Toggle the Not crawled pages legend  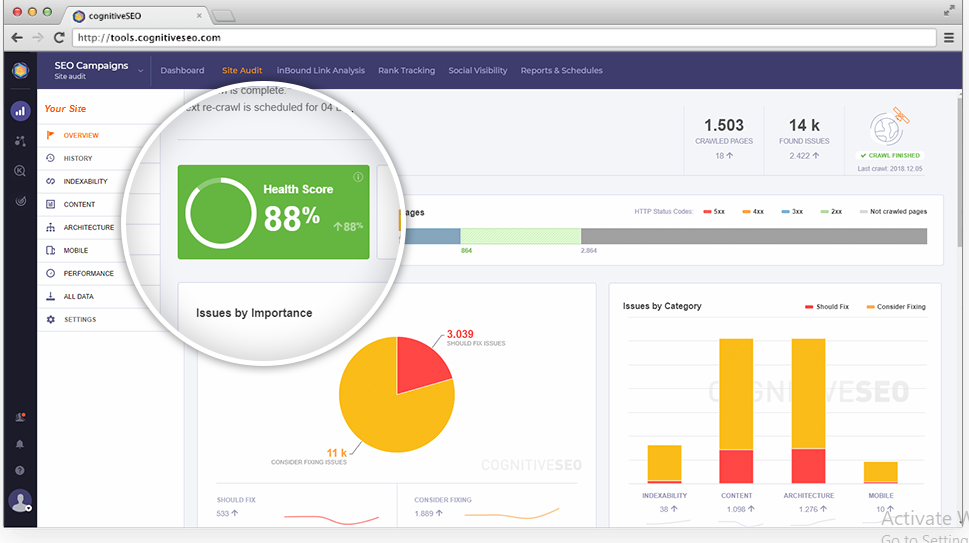click(x=894, y=211)
